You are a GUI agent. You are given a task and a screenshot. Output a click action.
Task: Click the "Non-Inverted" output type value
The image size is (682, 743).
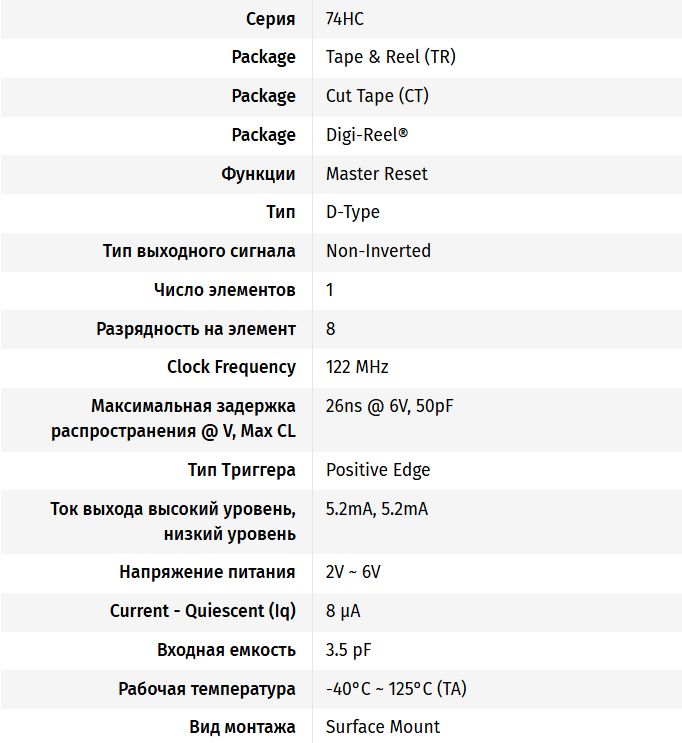point(378,251)
